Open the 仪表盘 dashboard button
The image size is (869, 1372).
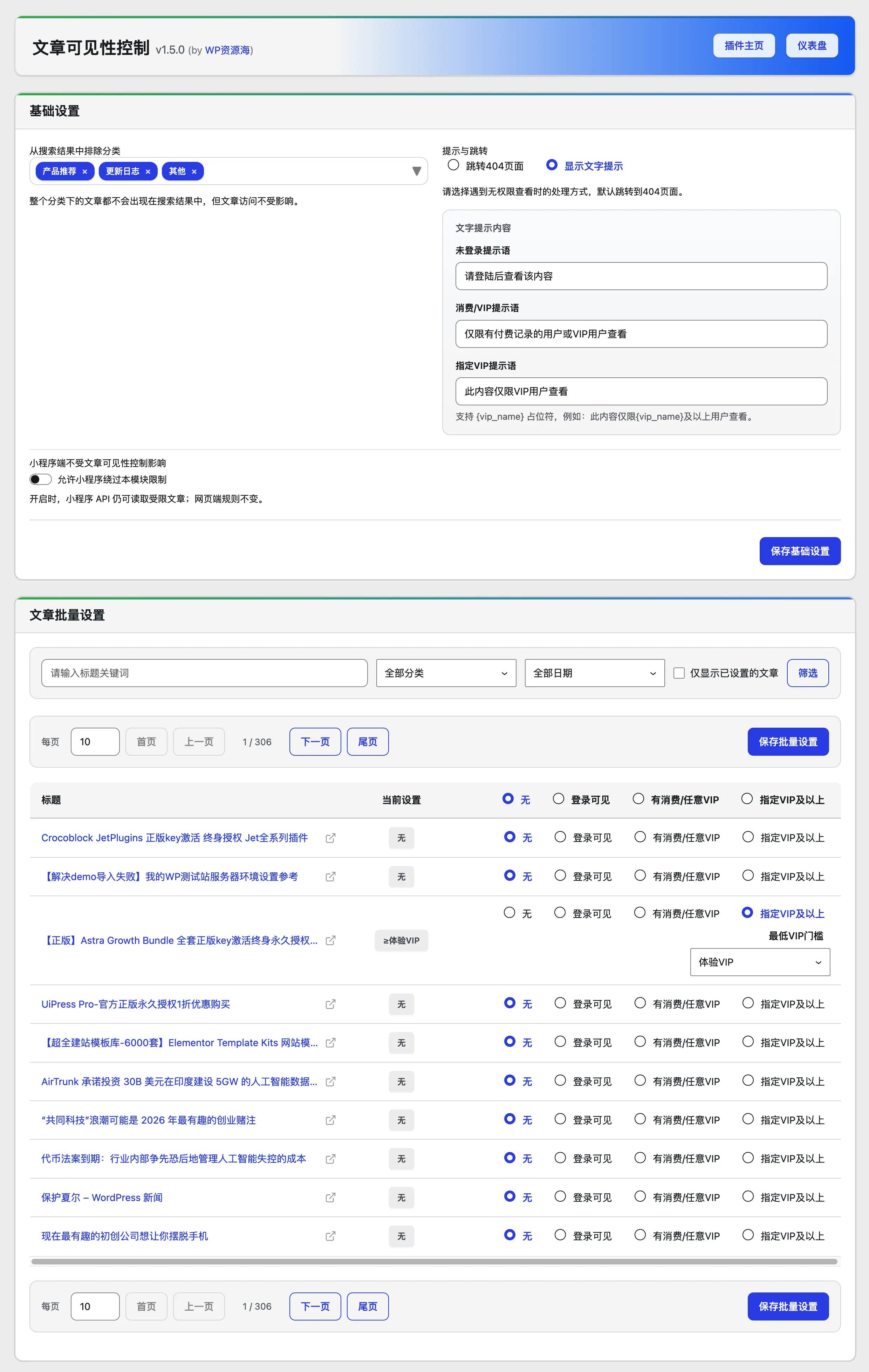click(812, 46)
